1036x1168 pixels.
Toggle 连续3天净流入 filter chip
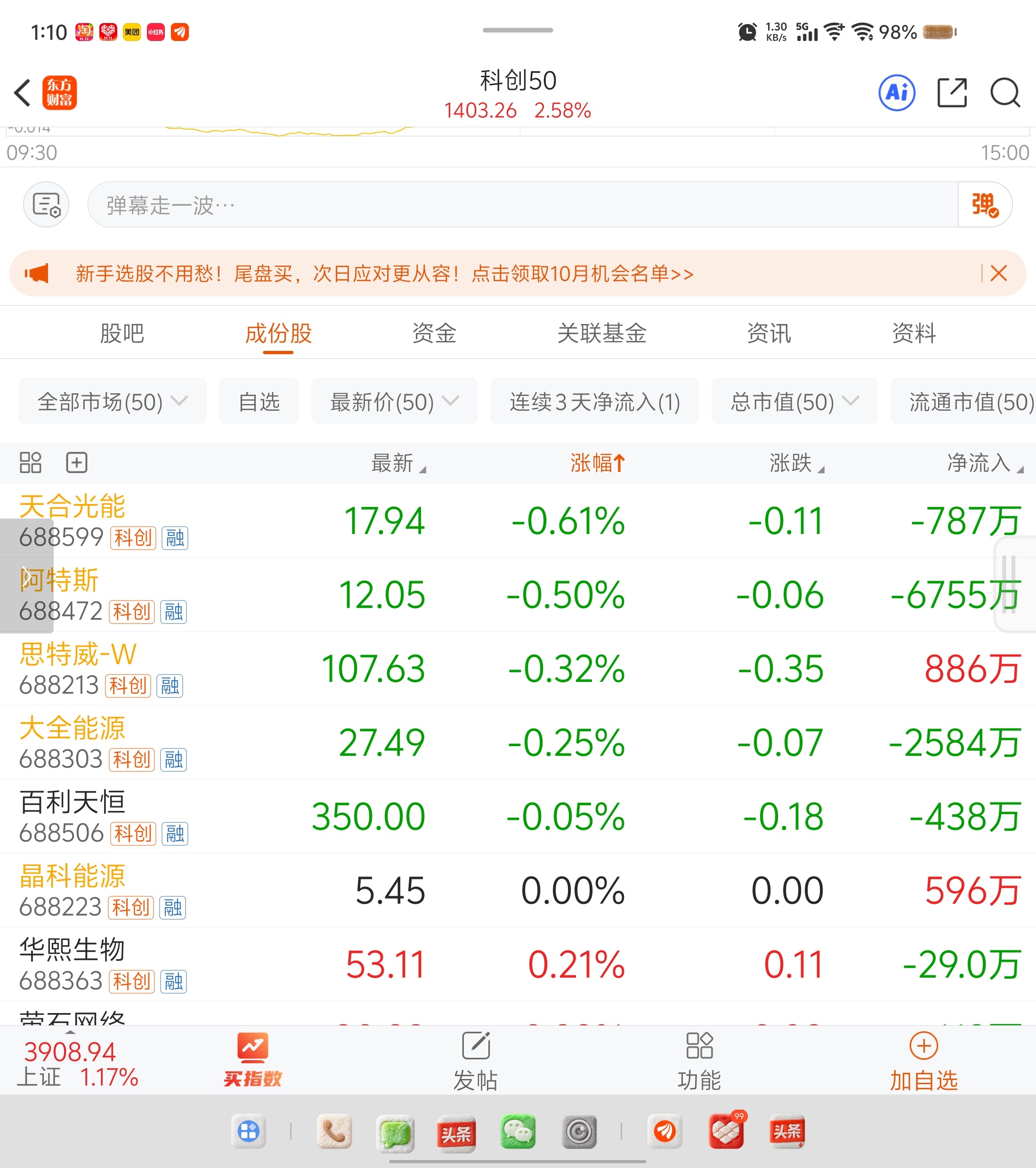pos(594,401)
